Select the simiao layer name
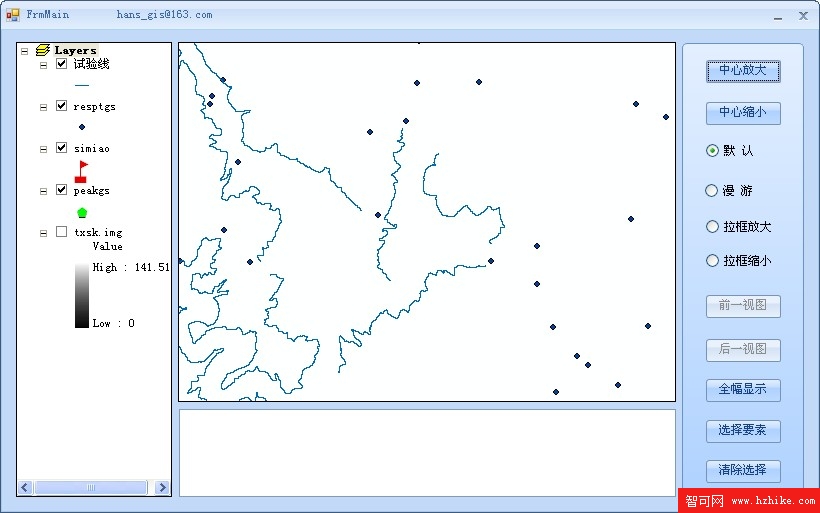Viewport: 820px width, 513px height. tap(92, 149)
